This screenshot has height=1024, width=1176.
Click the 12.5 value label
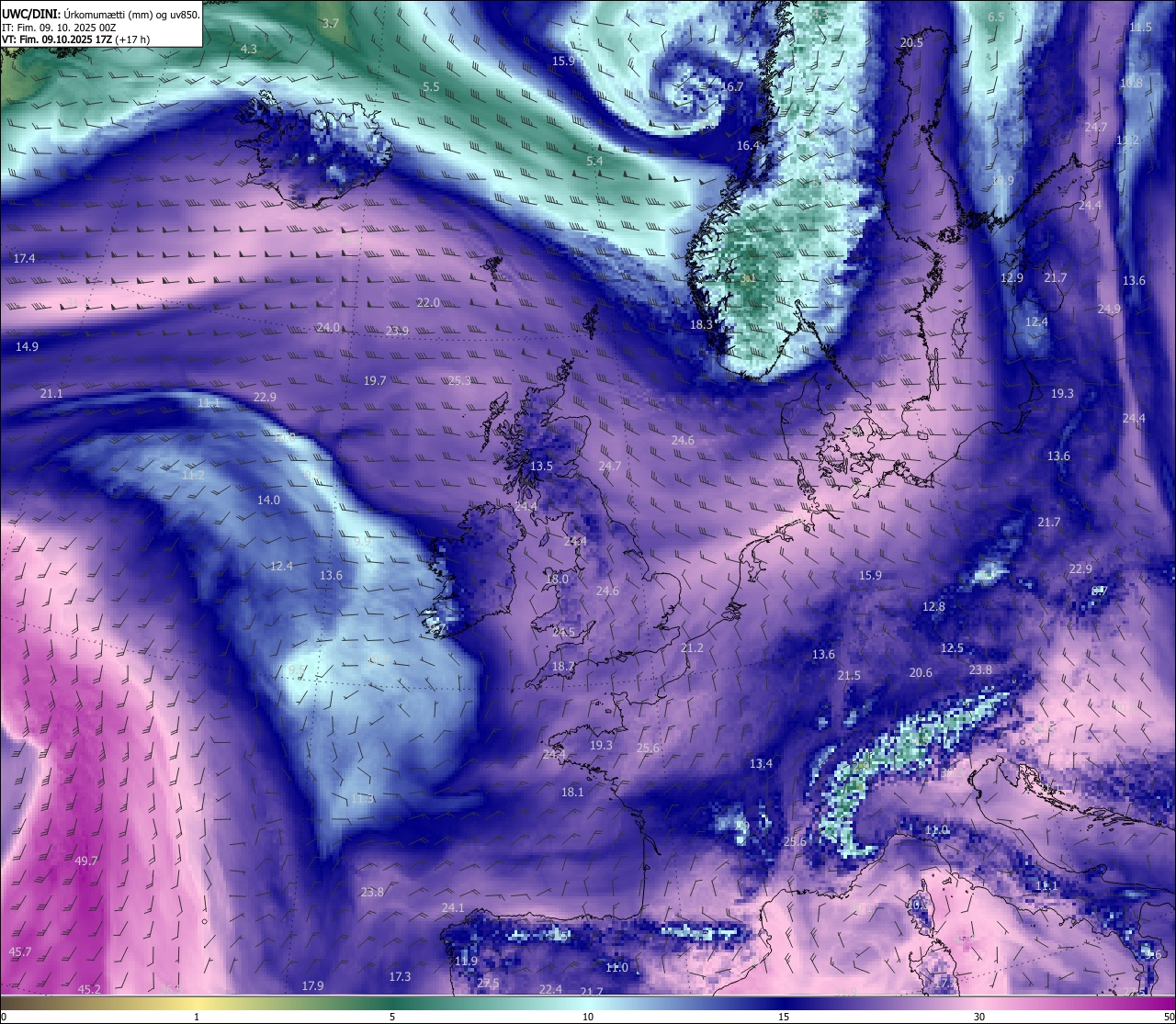click(x=952, y=648)
